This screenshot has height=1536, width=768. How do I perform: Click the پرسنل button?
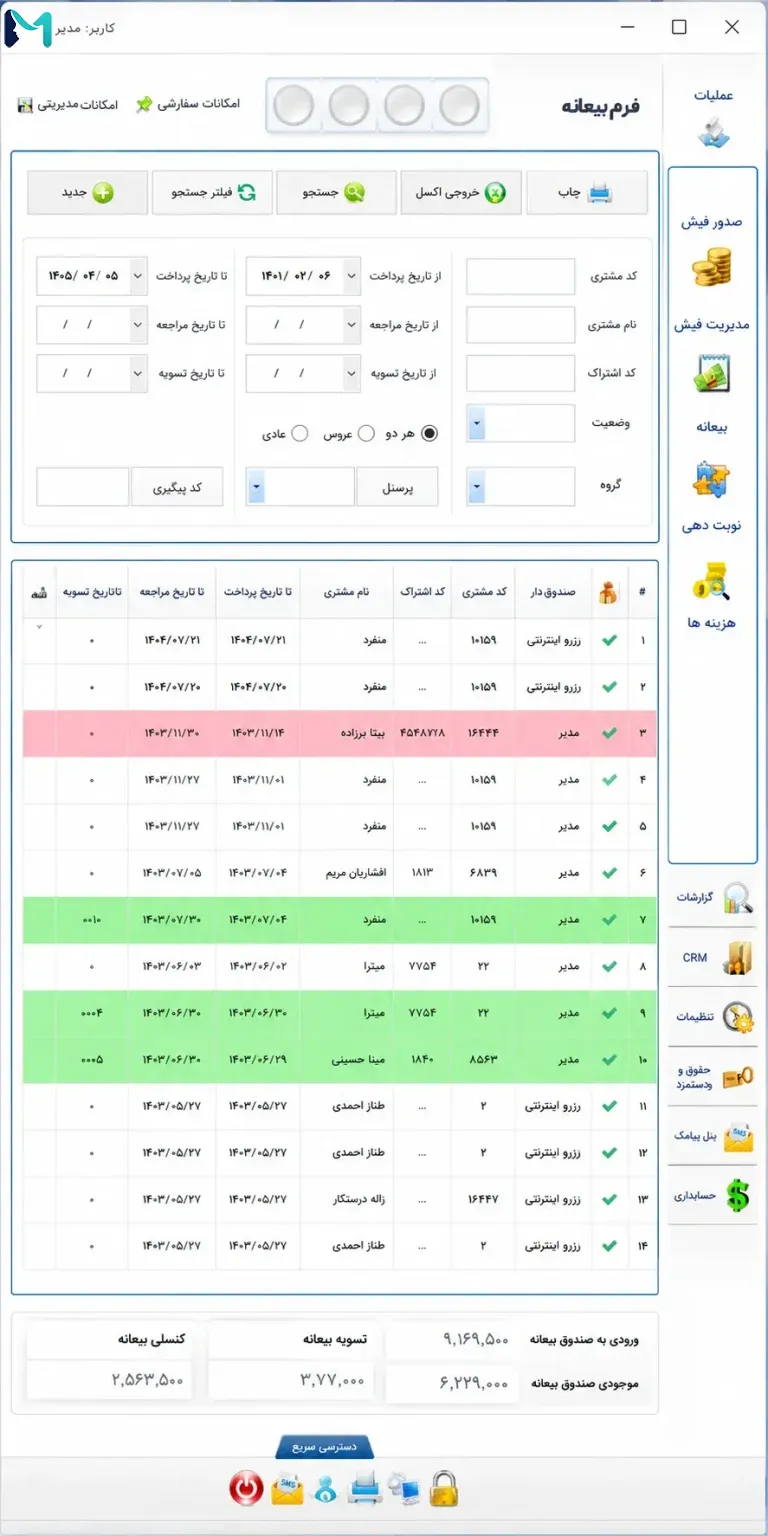[x=397, y=487]
